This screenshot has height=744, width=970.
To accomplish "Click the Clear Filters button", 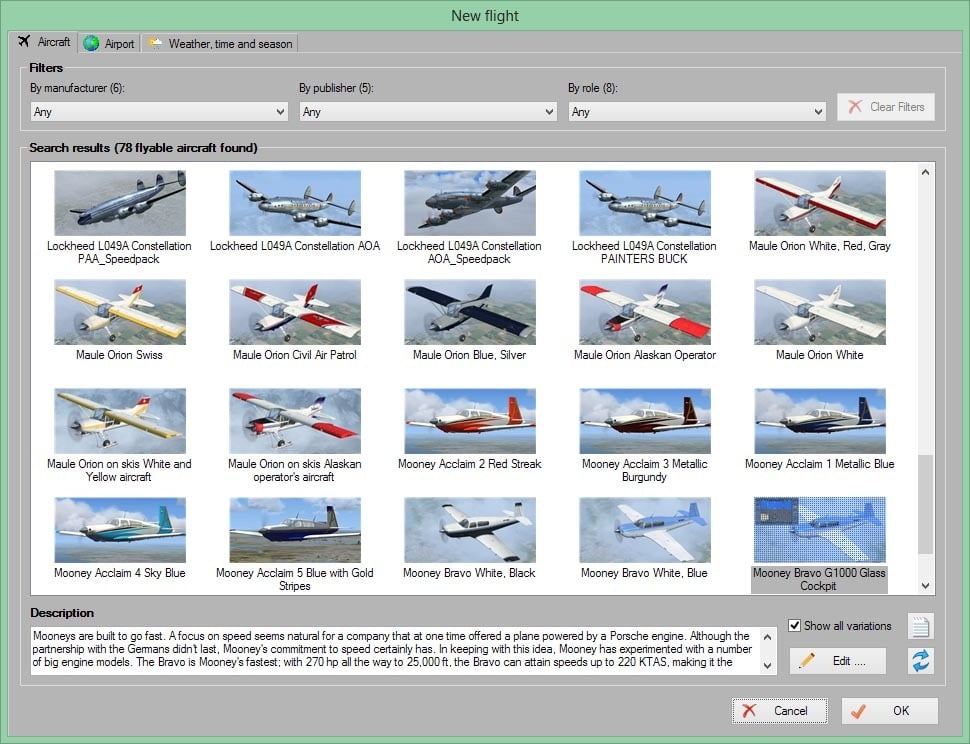I will (x=886, y=107).
